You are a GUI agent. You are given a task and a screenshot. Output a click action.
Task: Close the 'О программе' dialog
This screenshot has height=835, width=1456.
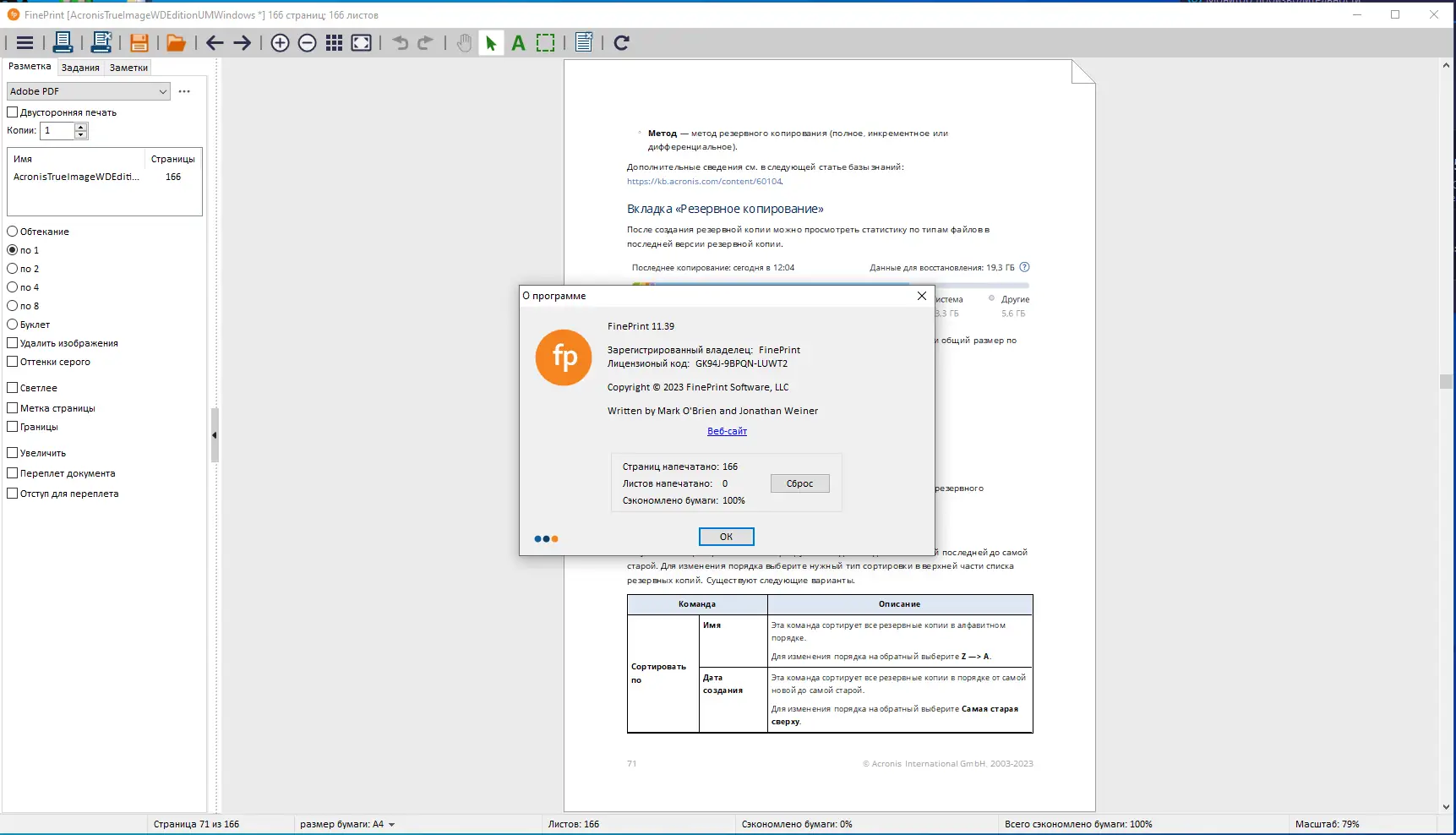coord(922,296)
